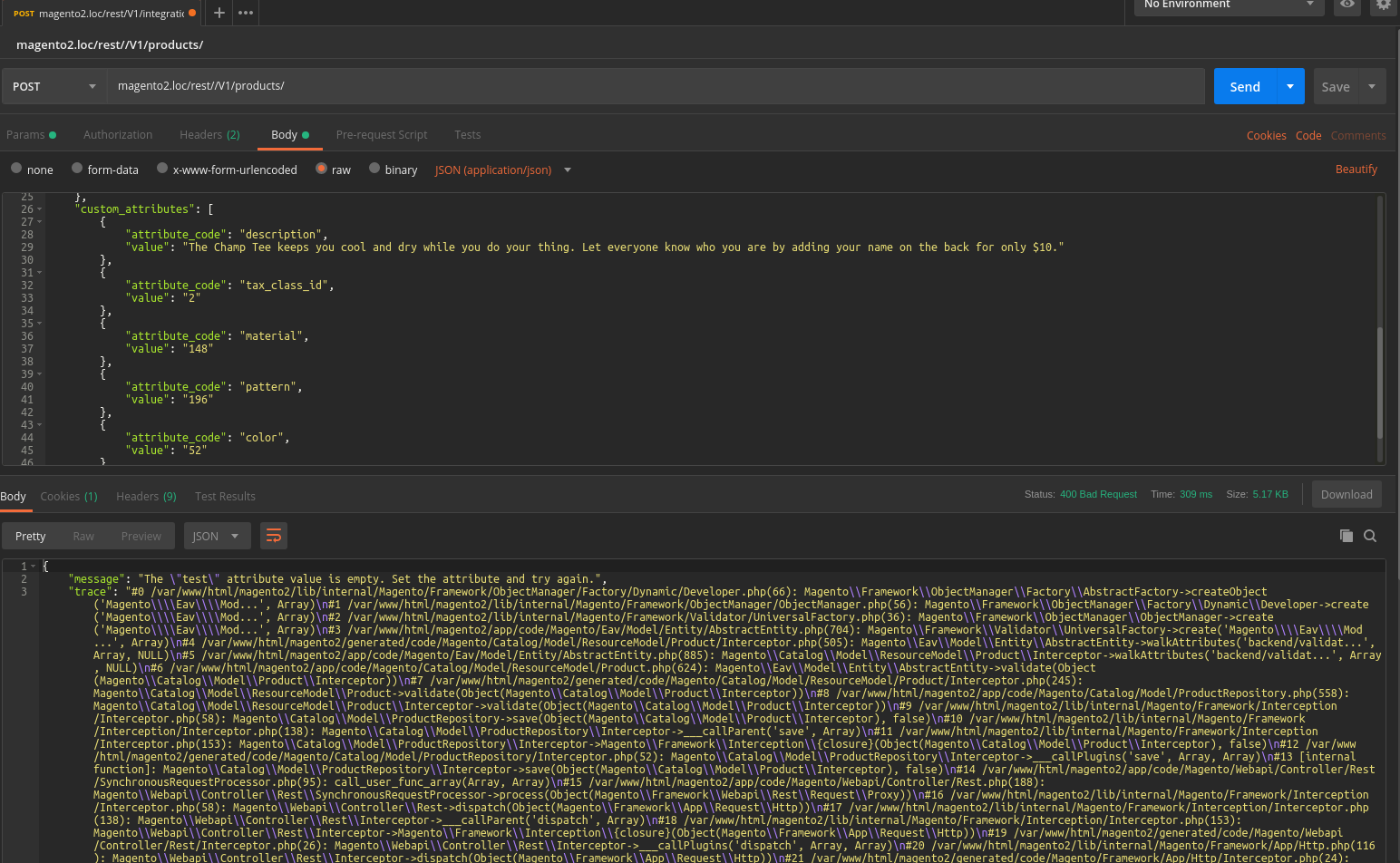The image size is (1400, 863).
Task: Open the response Cookies (1) tab
Action: coord(69,496)
